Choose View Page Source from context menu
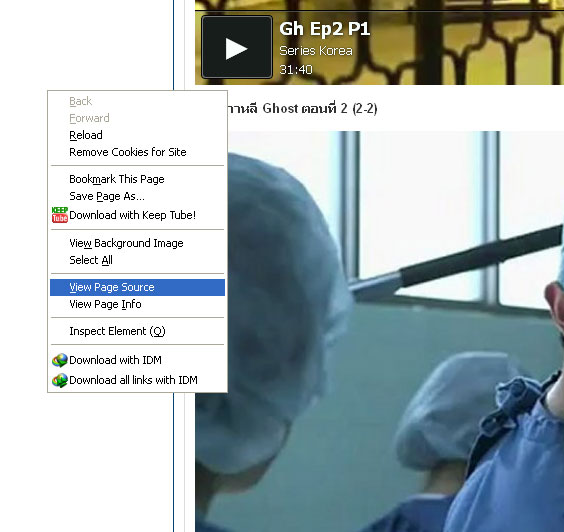The width and height of the screenshot is (564, 532). click(137, 287)
